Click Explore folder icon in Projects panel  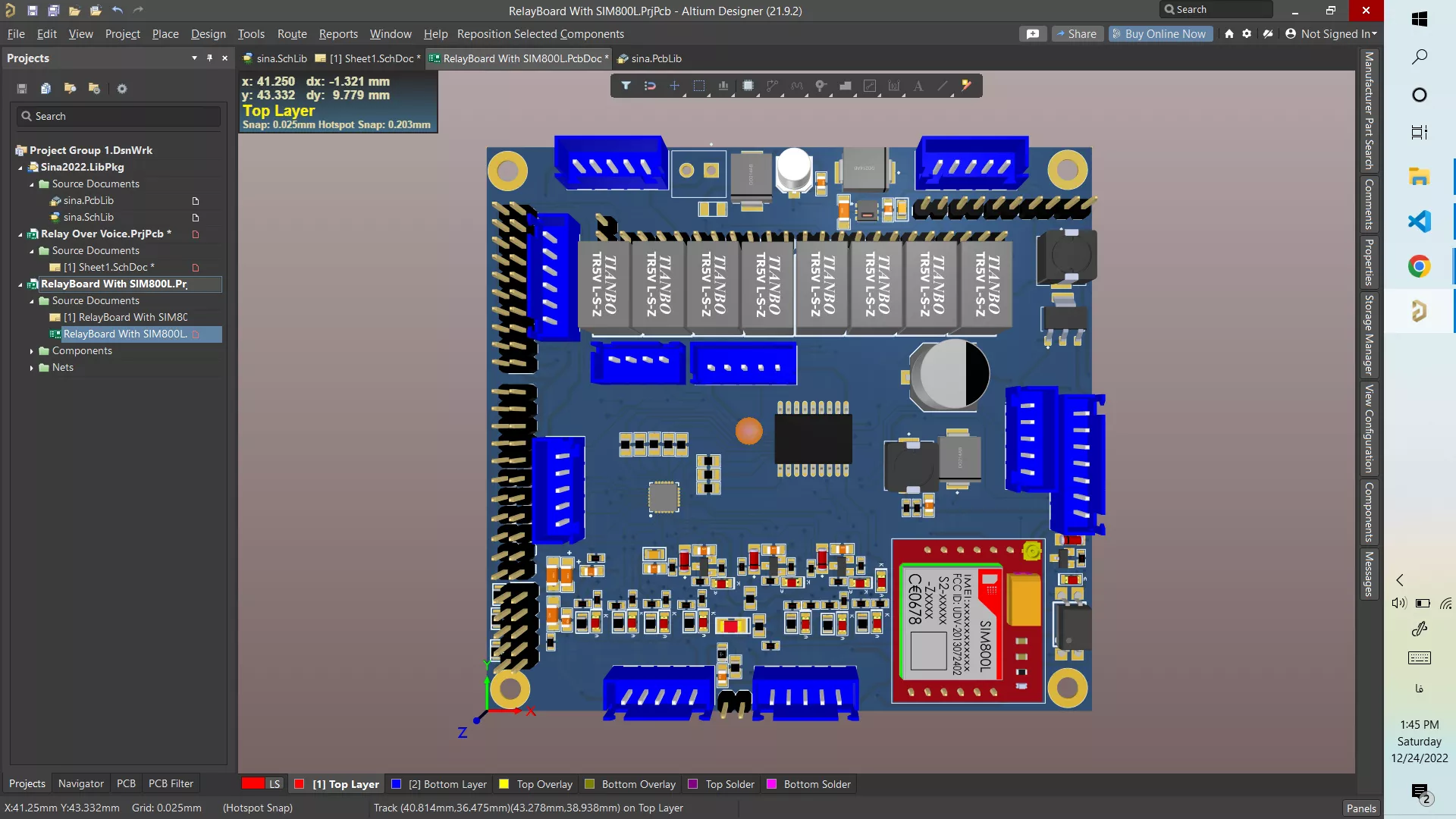tap(70, 89)
